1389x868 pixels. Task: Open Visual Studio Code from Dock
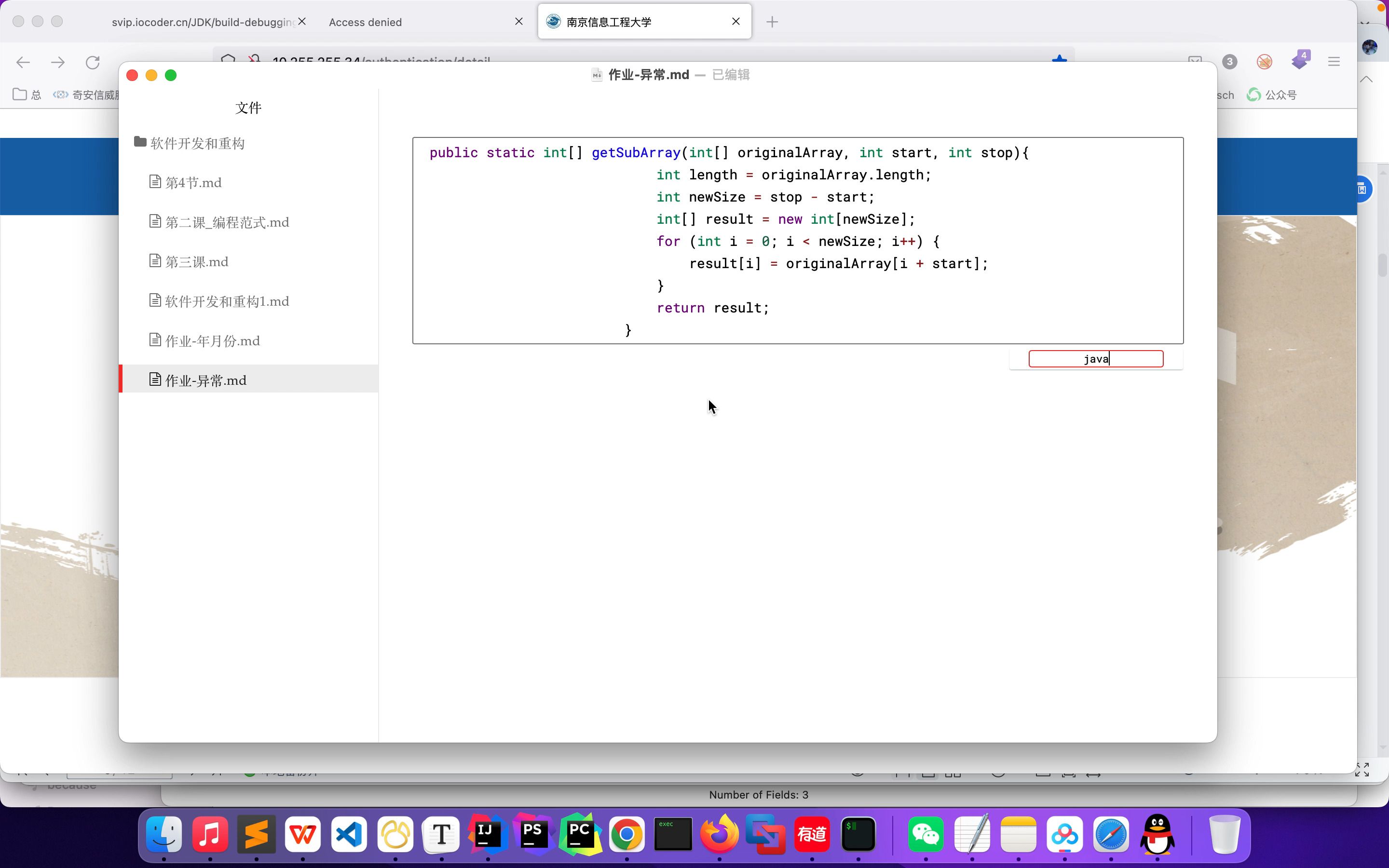tap(349, 834)
